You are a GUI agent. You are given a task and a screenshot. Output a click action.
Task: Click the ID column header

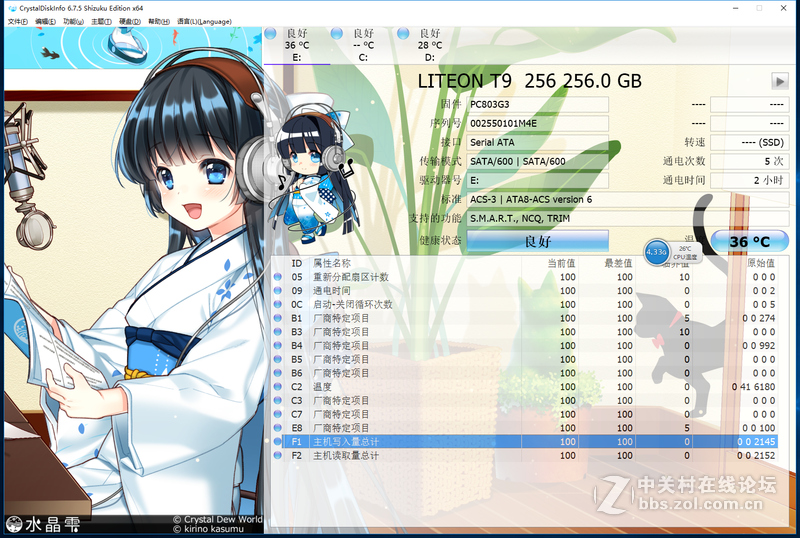[x=297, y=263]
